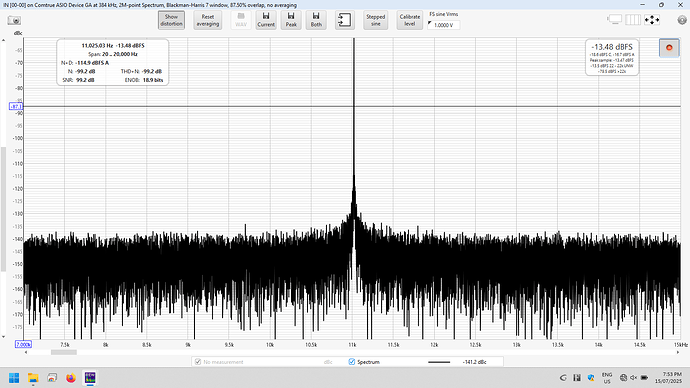Click the save-disk tray icon
Viewport: 690px width, 388px height.
click(577, 377)
